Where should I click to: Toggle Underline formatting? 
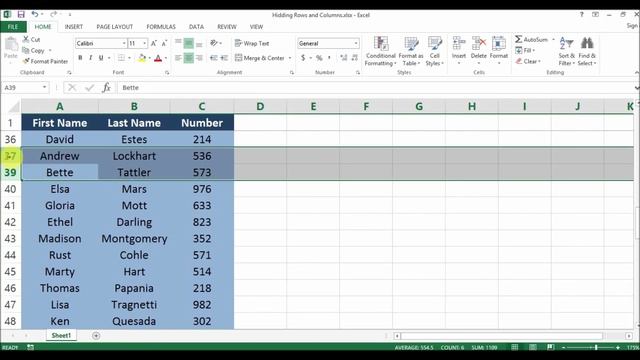tap(101, 58)
